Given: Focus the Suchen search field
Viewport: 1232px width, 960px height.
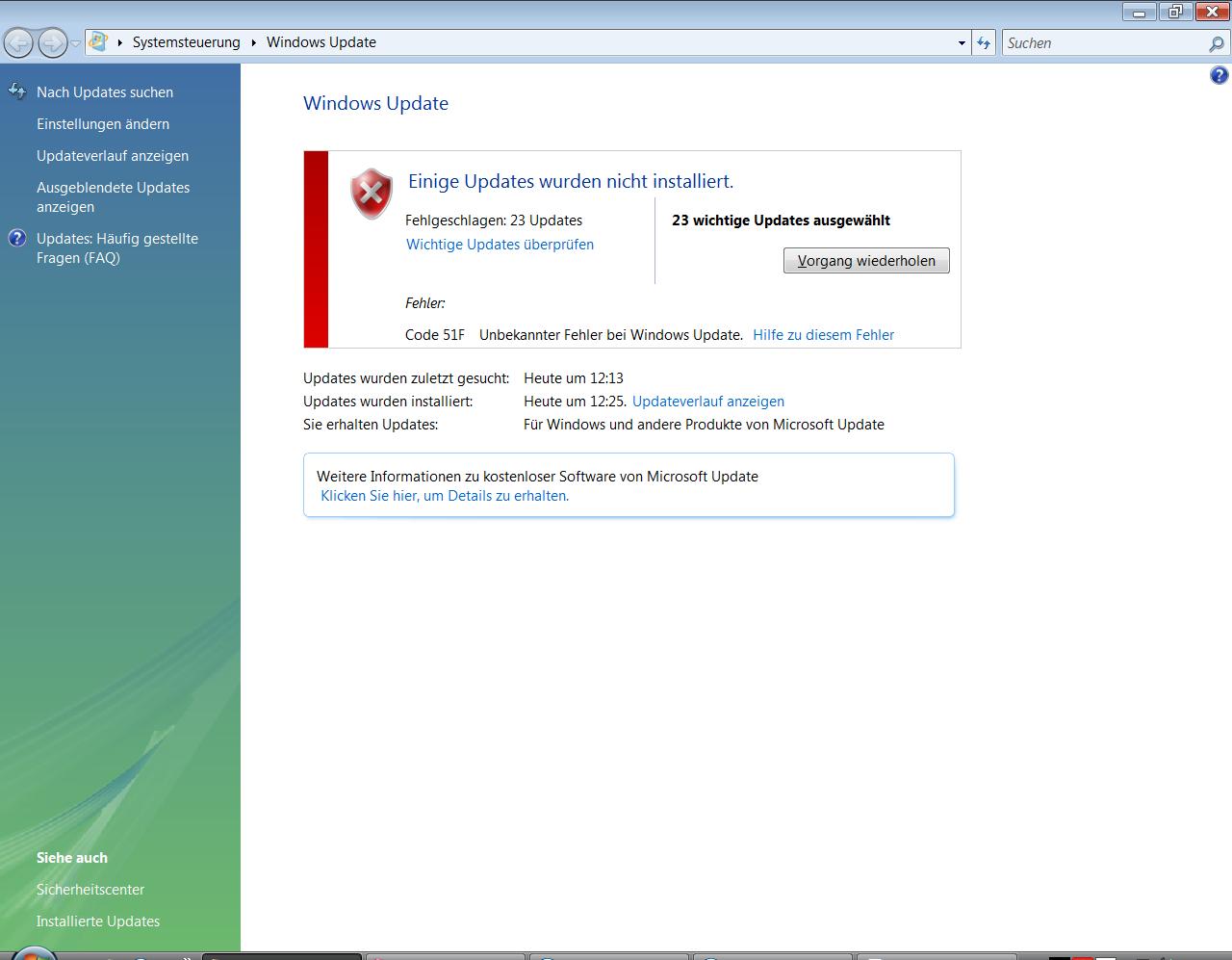Looking at the screenshot, I should point(1104,43).
